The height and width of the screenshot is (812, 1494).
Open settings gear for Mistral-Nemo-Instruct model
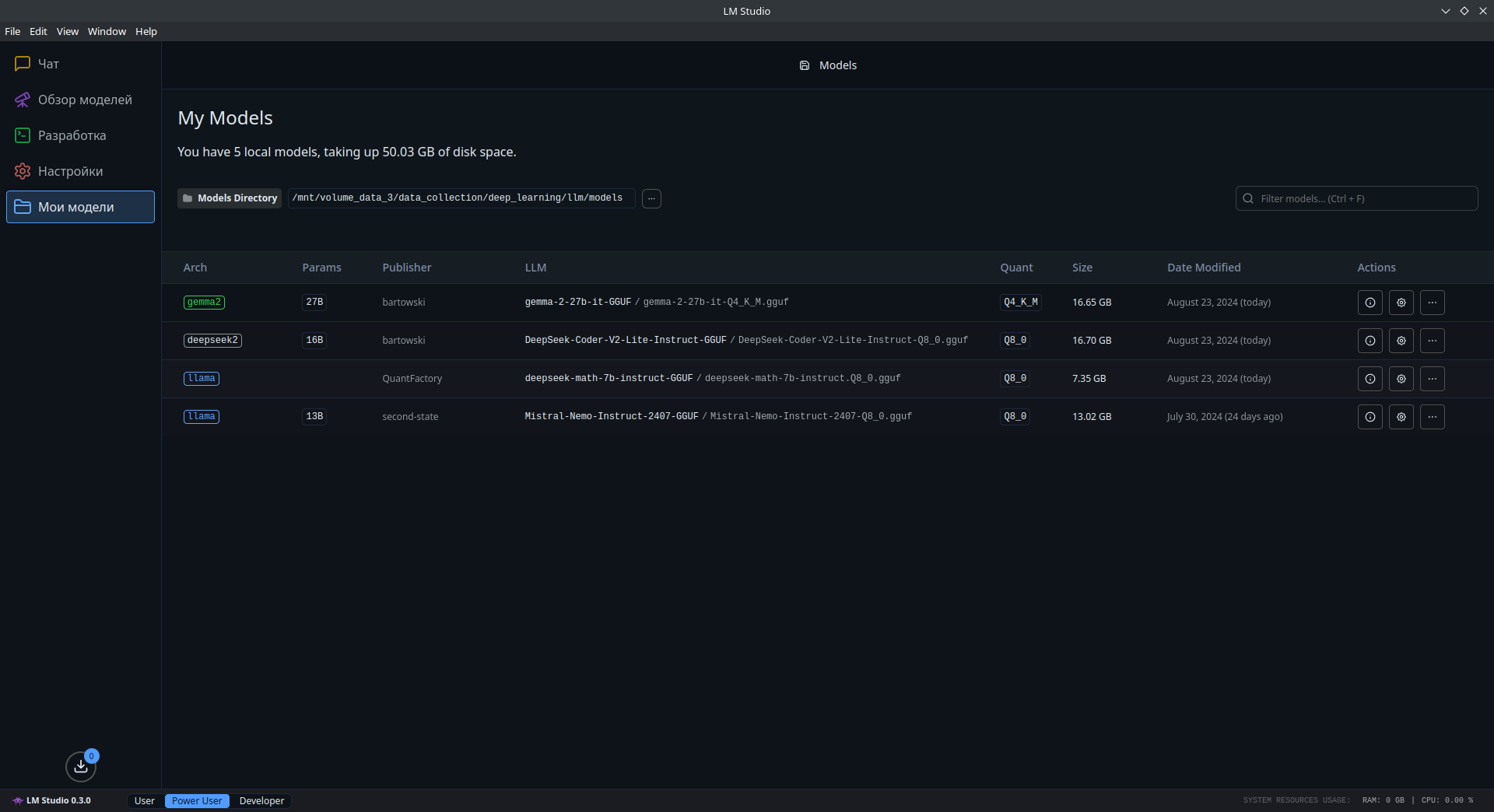(1401, 417)
